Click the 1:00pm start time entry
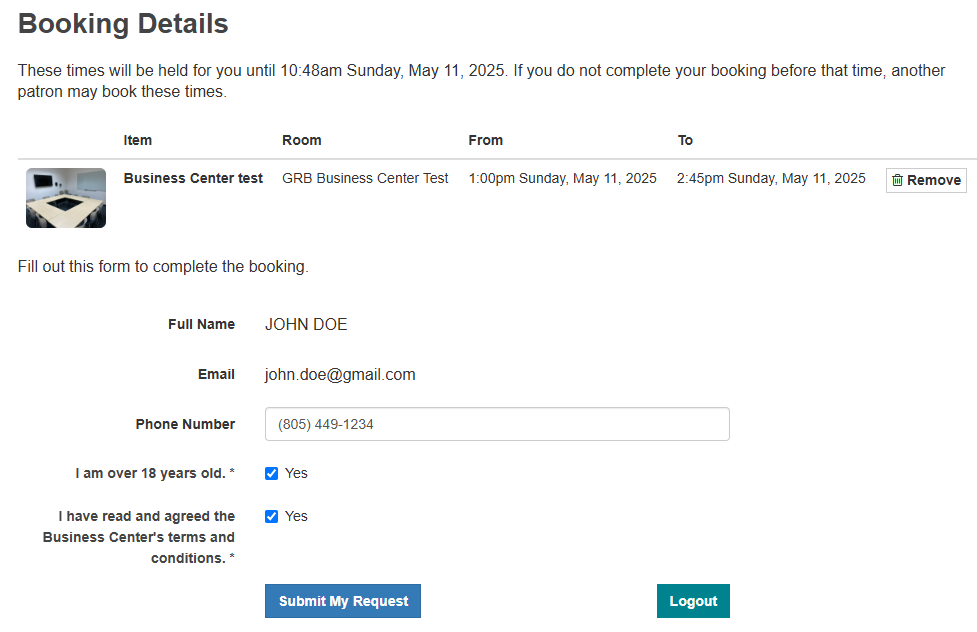The image size is (977, 632). coord(562,178)
